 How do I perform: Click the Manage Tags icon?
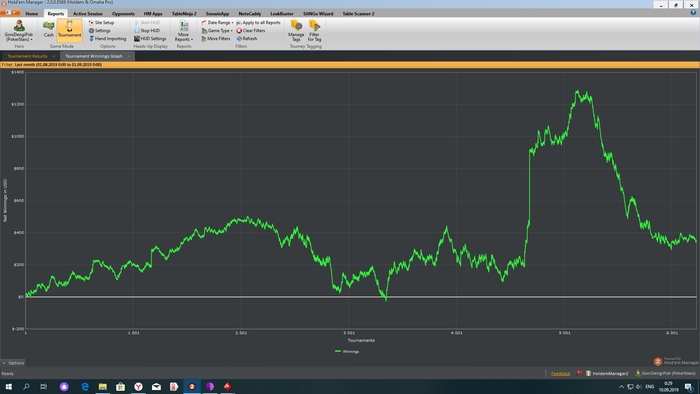click(296, 31)
